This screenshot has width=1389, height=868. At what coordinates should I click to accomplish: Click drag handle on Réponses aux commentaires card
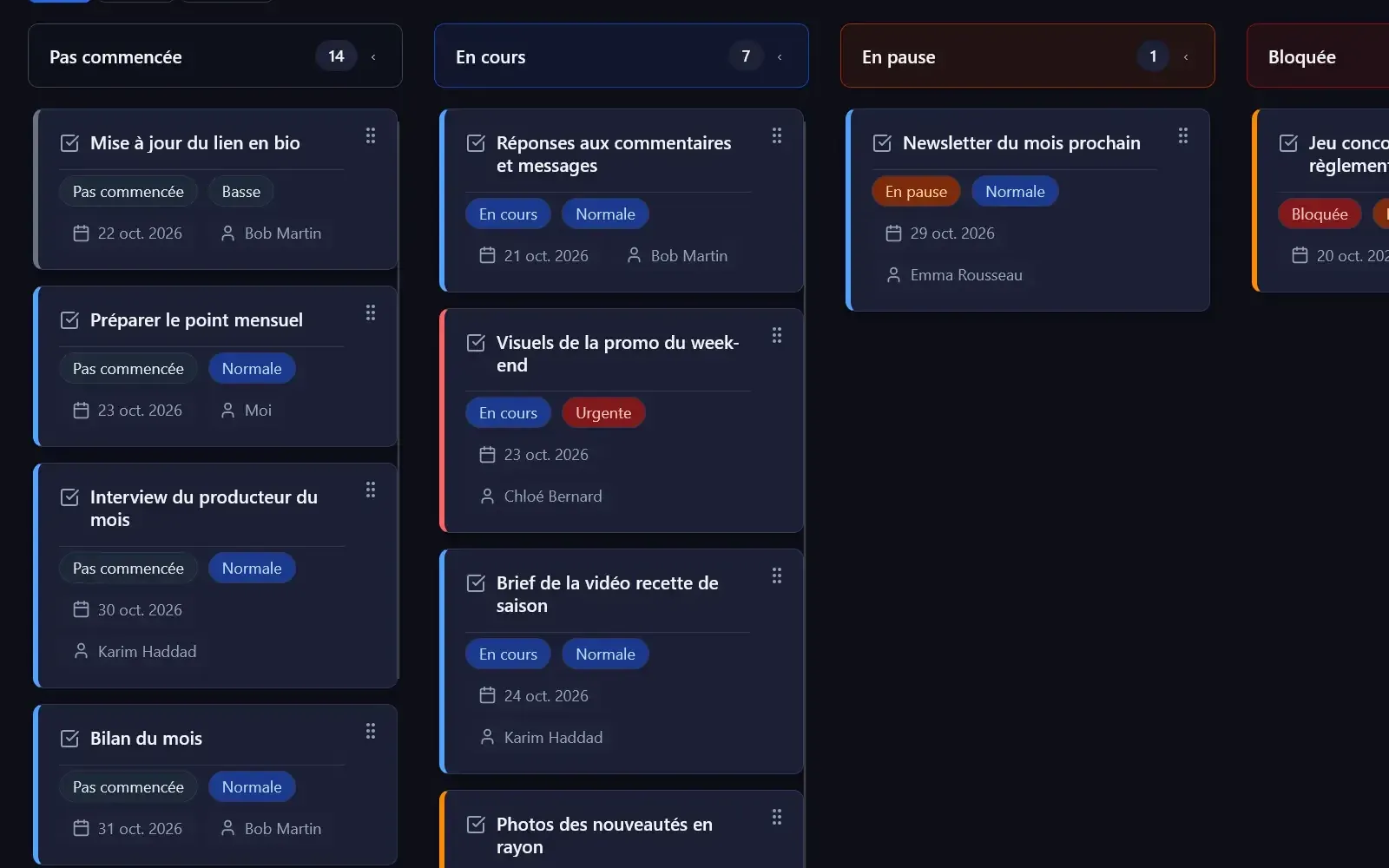777,135
